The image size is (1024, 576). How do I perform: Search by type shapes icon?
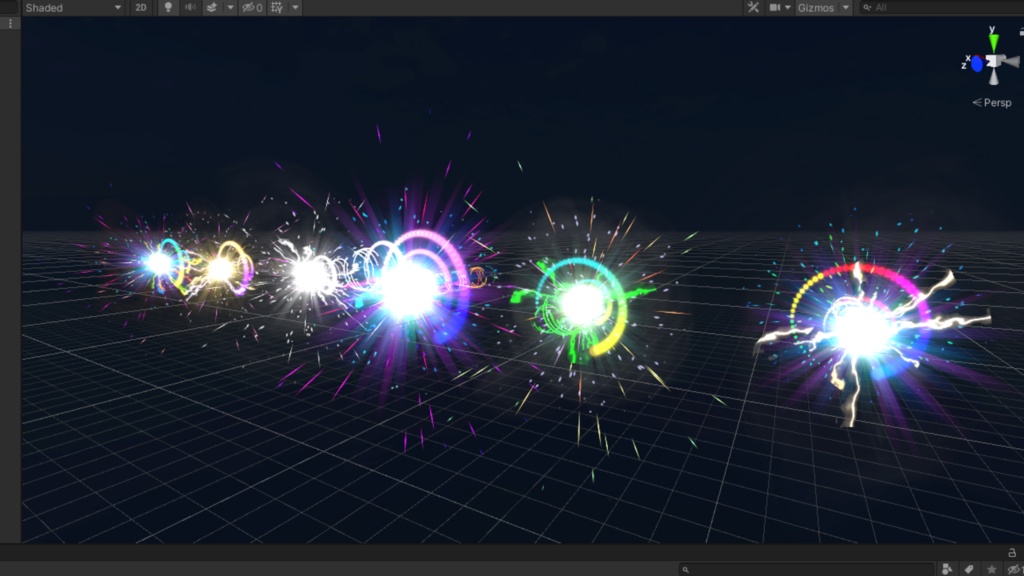coord(947,569)
